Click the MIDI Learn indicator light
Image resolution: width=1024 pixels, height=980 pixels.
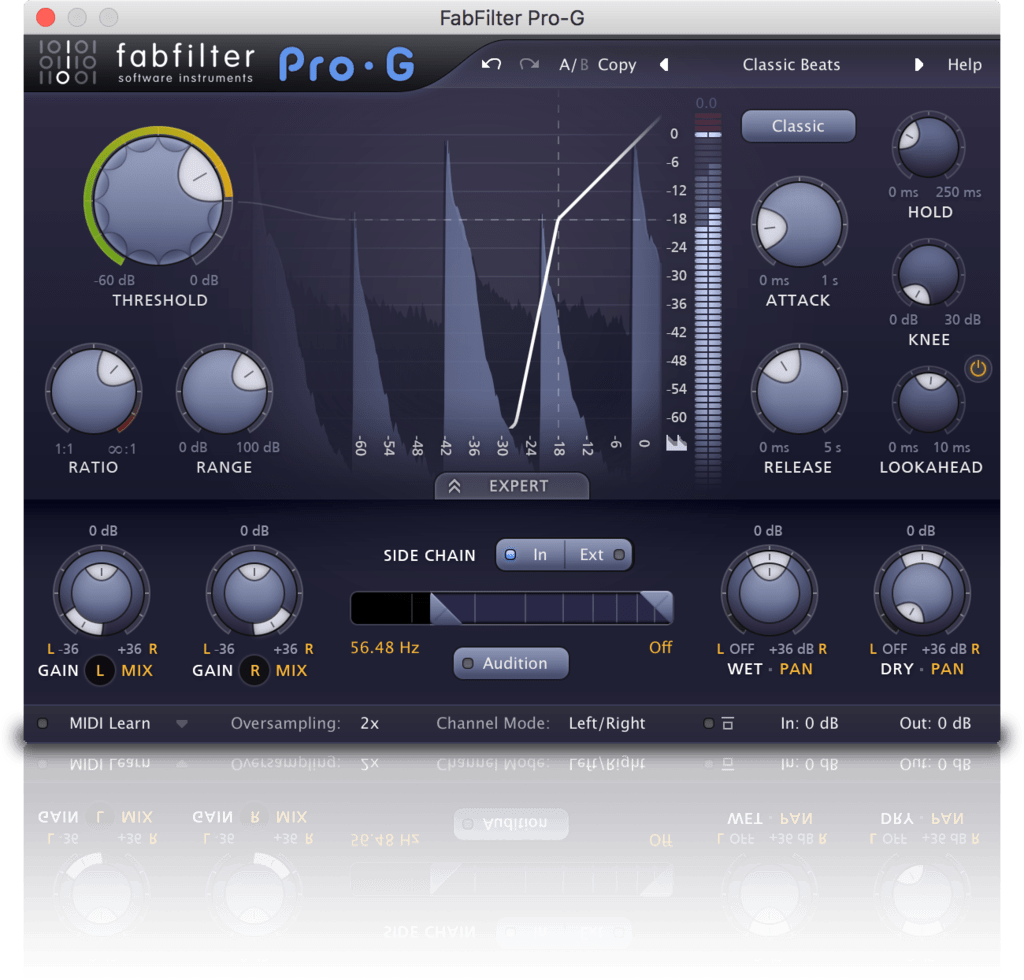tap(41, 723)
